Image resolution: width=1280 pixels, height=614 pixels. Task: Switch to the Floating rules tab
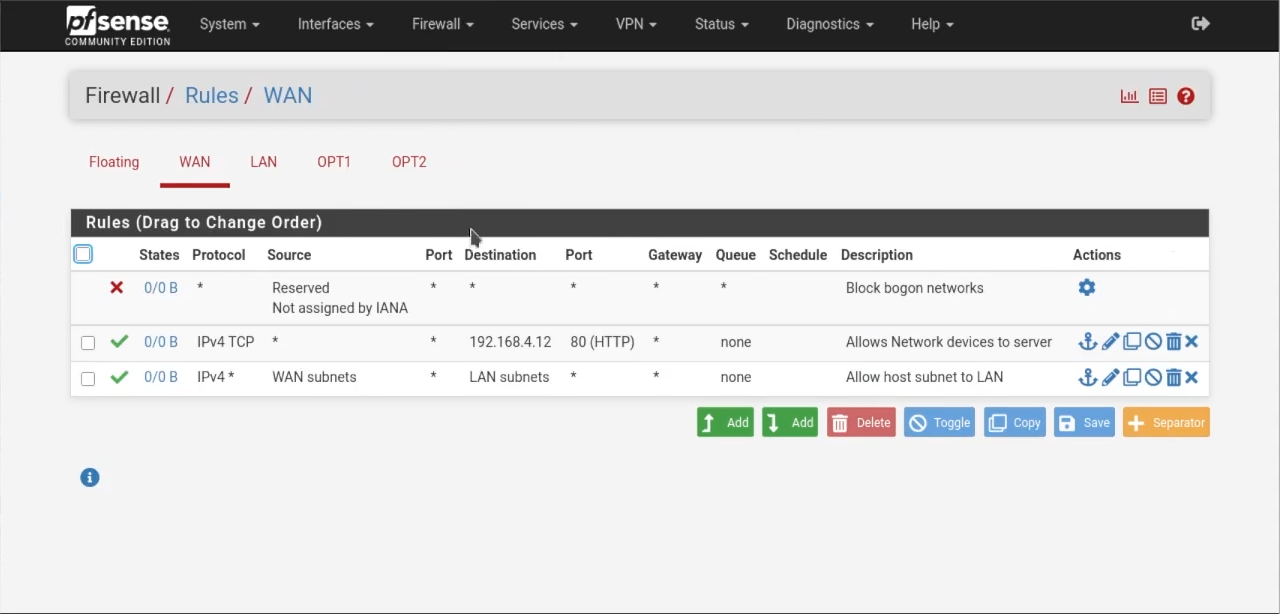coord(114,162)
